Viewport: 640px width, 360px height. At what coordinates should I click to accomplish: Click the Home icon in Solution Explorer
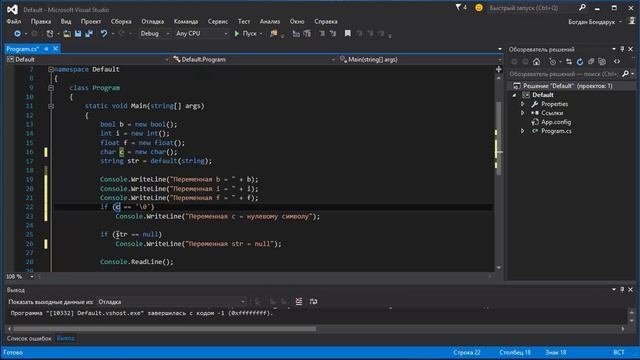(536, 62)
